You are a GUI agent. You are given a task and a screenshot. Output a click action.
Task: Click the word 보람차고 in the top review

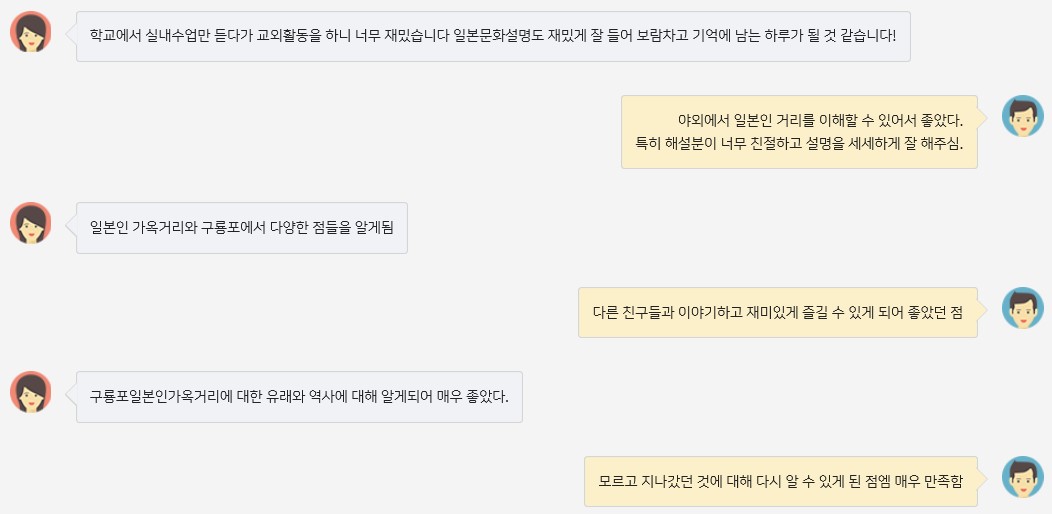tap(662, 36)
